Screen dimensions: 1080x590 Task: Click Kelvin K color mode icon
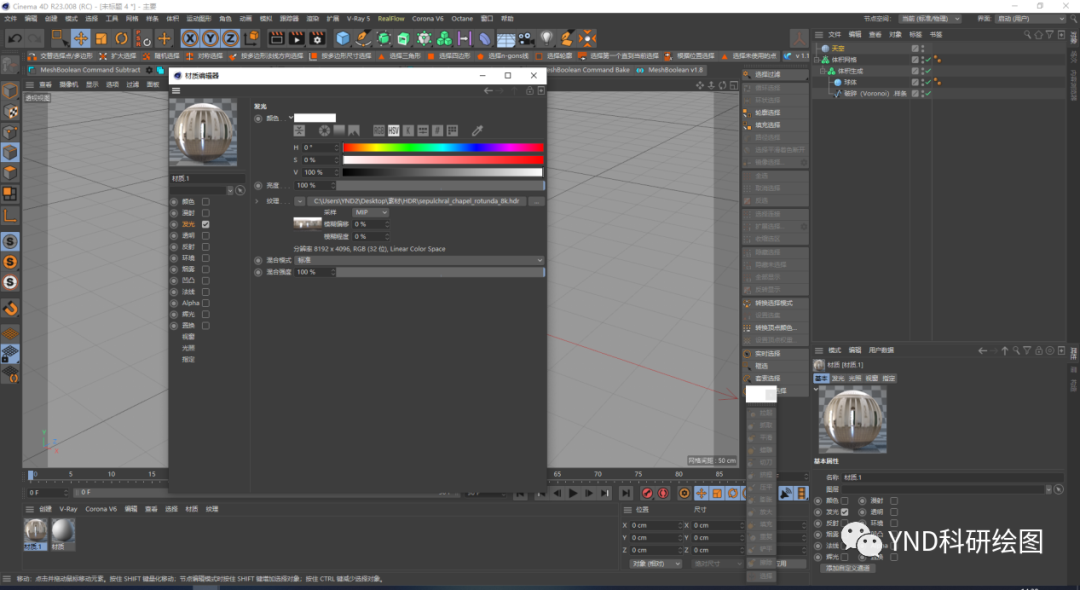(408, 130)
